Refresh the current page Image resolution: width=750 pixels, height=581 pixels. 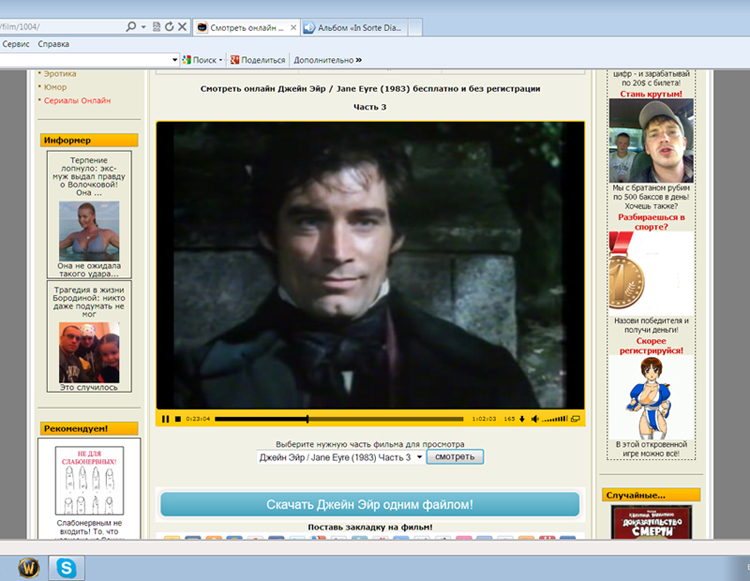point(169,27)
